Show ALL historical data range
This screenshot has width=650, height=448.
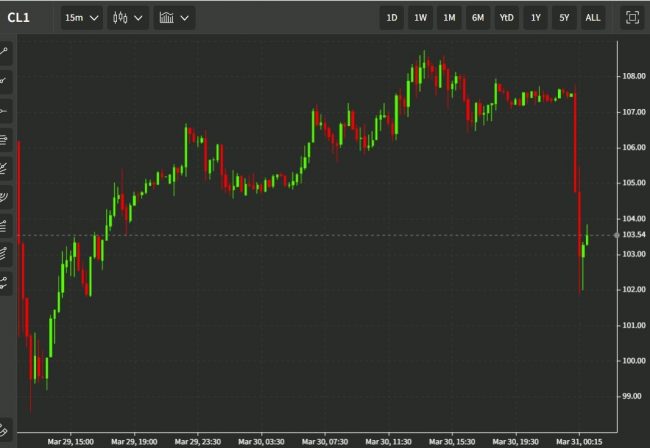[593, 18]
